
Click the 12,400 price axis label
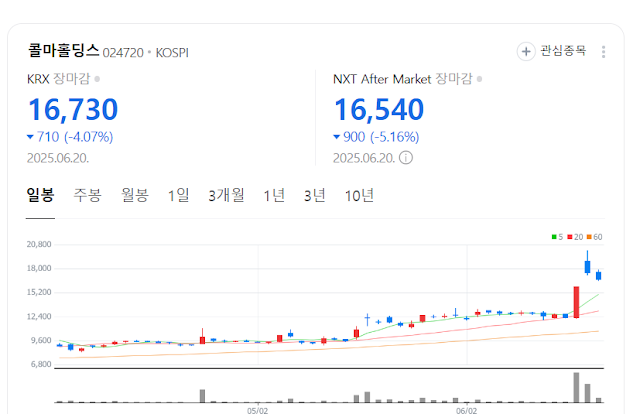(x=39, y=316)
